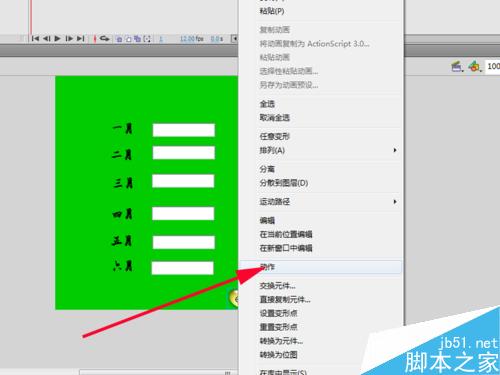Viewport: 500px width, 375px height.
Task: Step back one frame in timeline
Action: click(x=47, y=39)
